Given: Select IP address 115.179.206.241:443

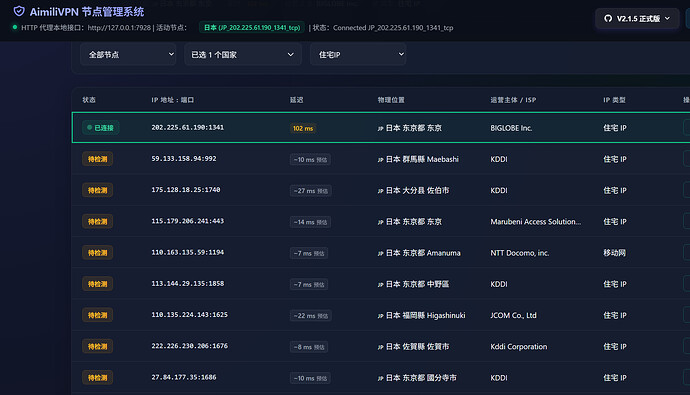Looking at the screenshot, I should pos(187,221).
